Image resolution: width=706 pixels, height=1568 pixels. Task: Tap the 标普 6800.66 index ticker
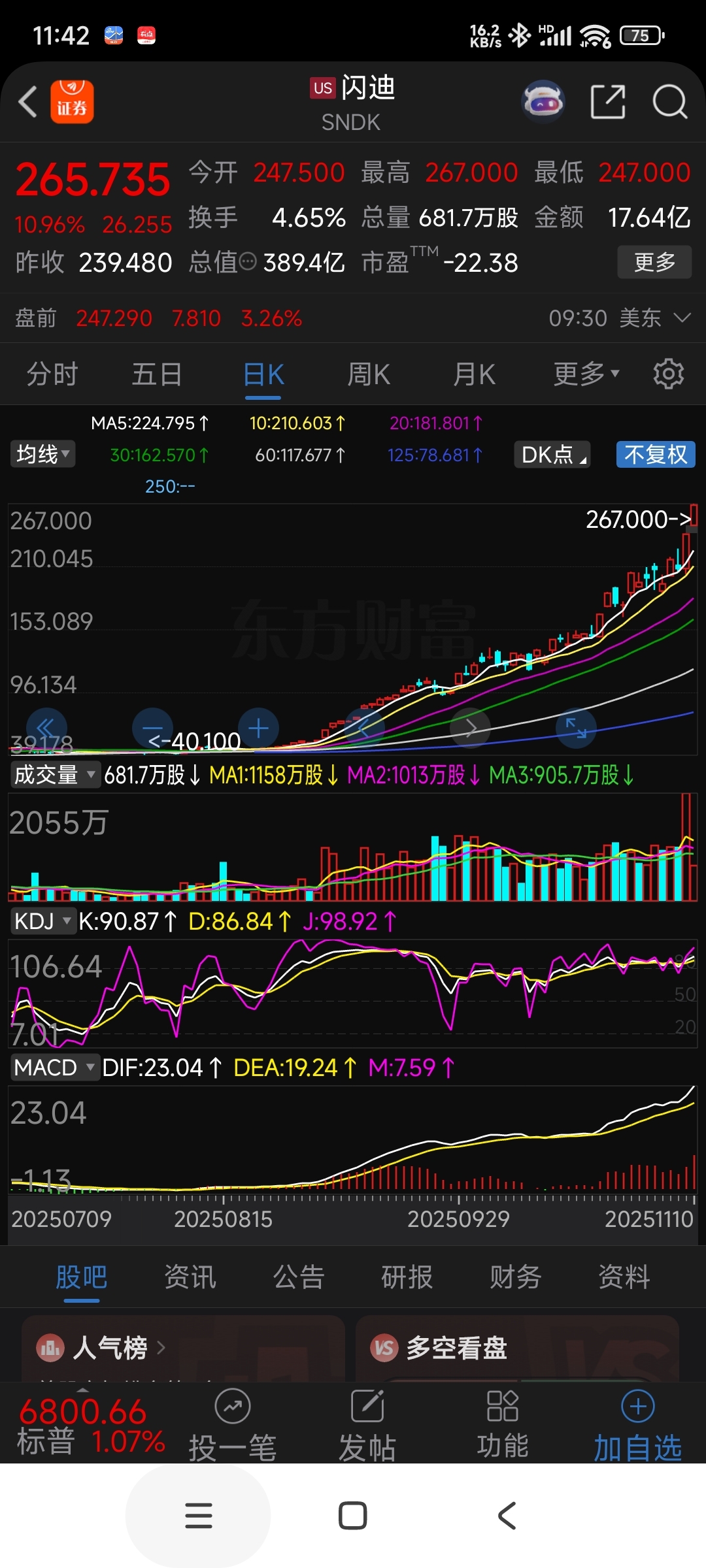click(x=92, y=1426)
